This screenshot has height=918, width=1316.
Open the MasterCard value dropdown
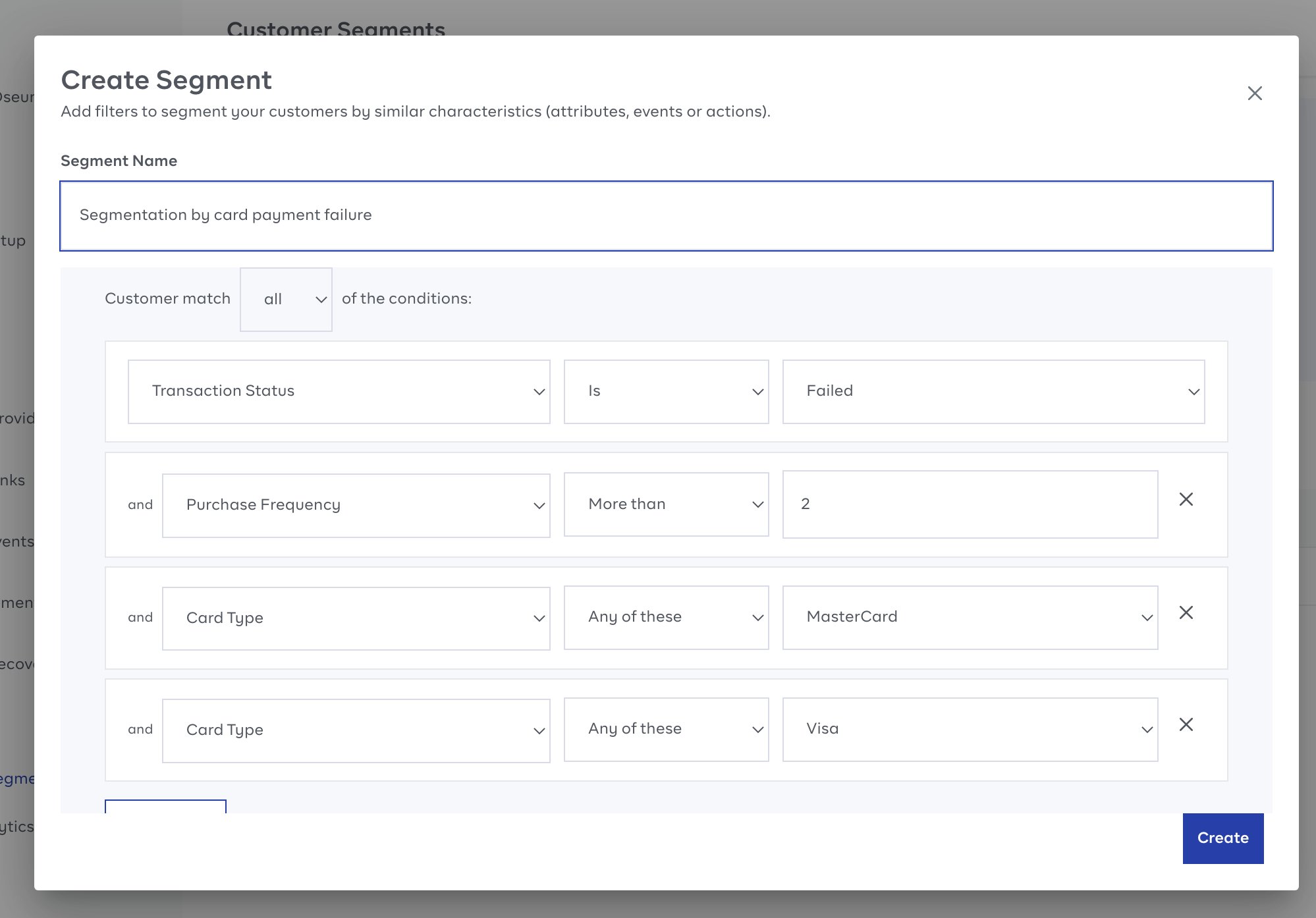(x=970, y=617)
